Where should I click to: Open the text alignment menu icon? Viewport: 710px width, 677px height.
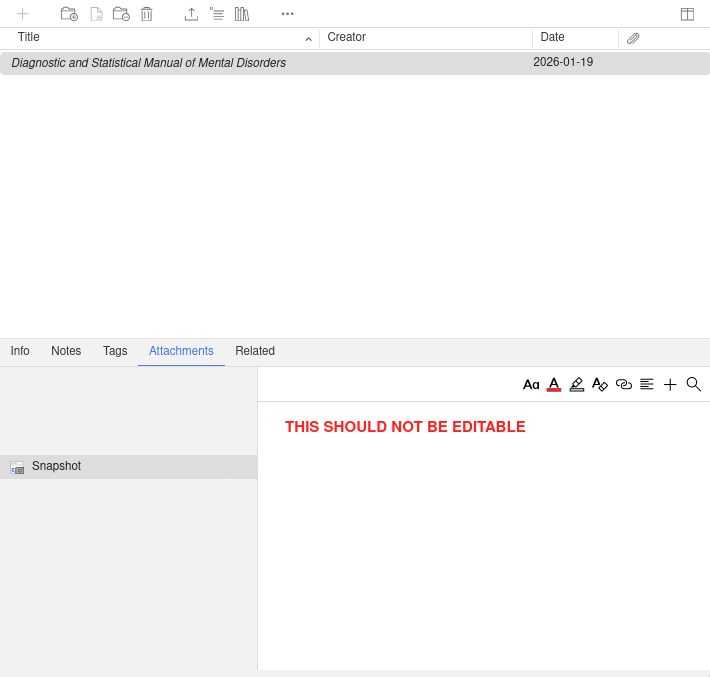(647, 384)
